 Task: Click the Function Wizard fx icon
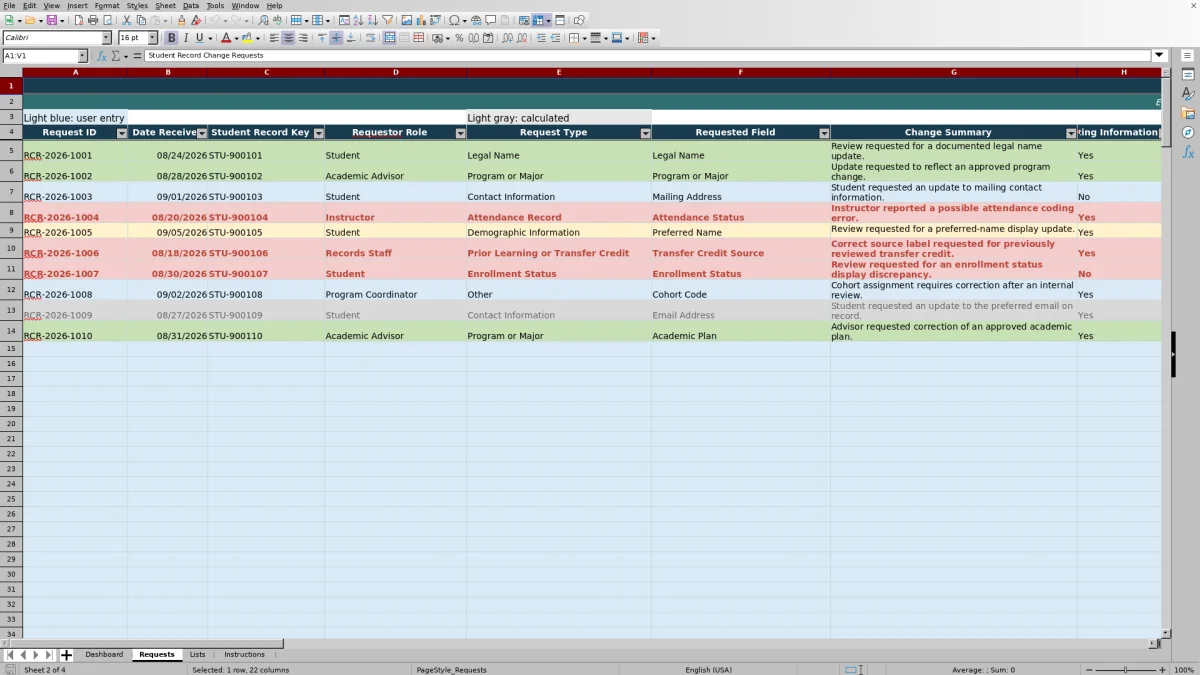click(102, 56)
